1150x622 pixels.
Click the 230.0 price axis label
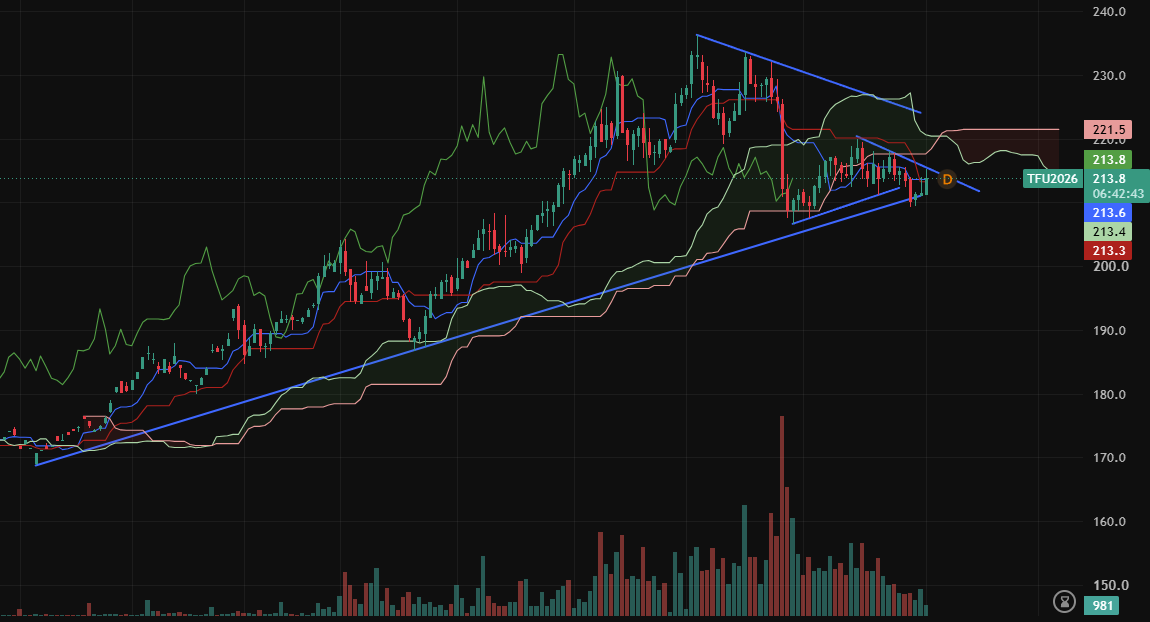click(1108, 76)
